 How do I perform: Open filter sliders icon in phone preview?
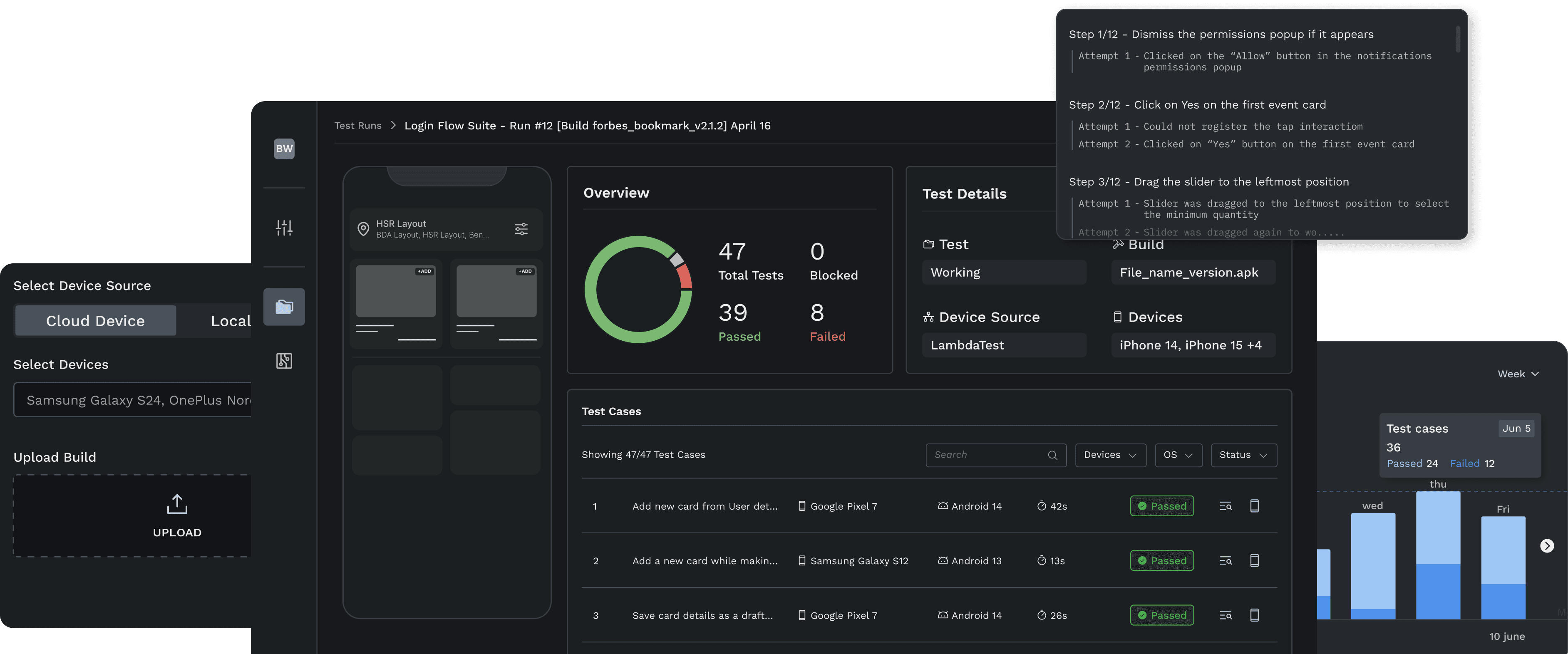tap(521, 229)
